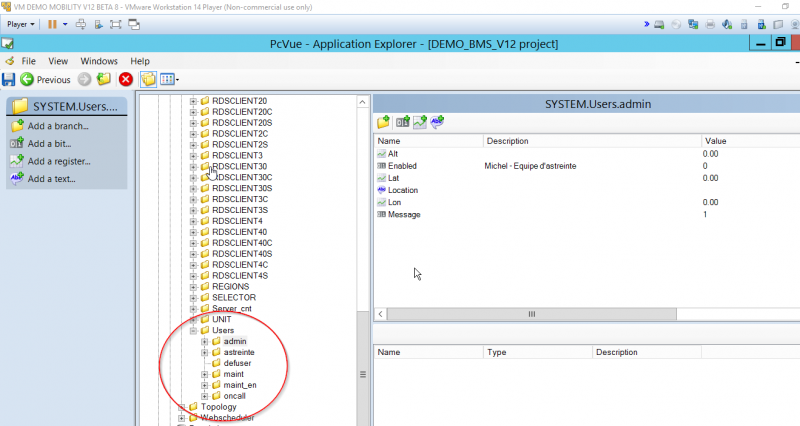Click the double-chevron show devices icon
The width and height of the screenshot is (800, 426).
(x=646, y=24)
